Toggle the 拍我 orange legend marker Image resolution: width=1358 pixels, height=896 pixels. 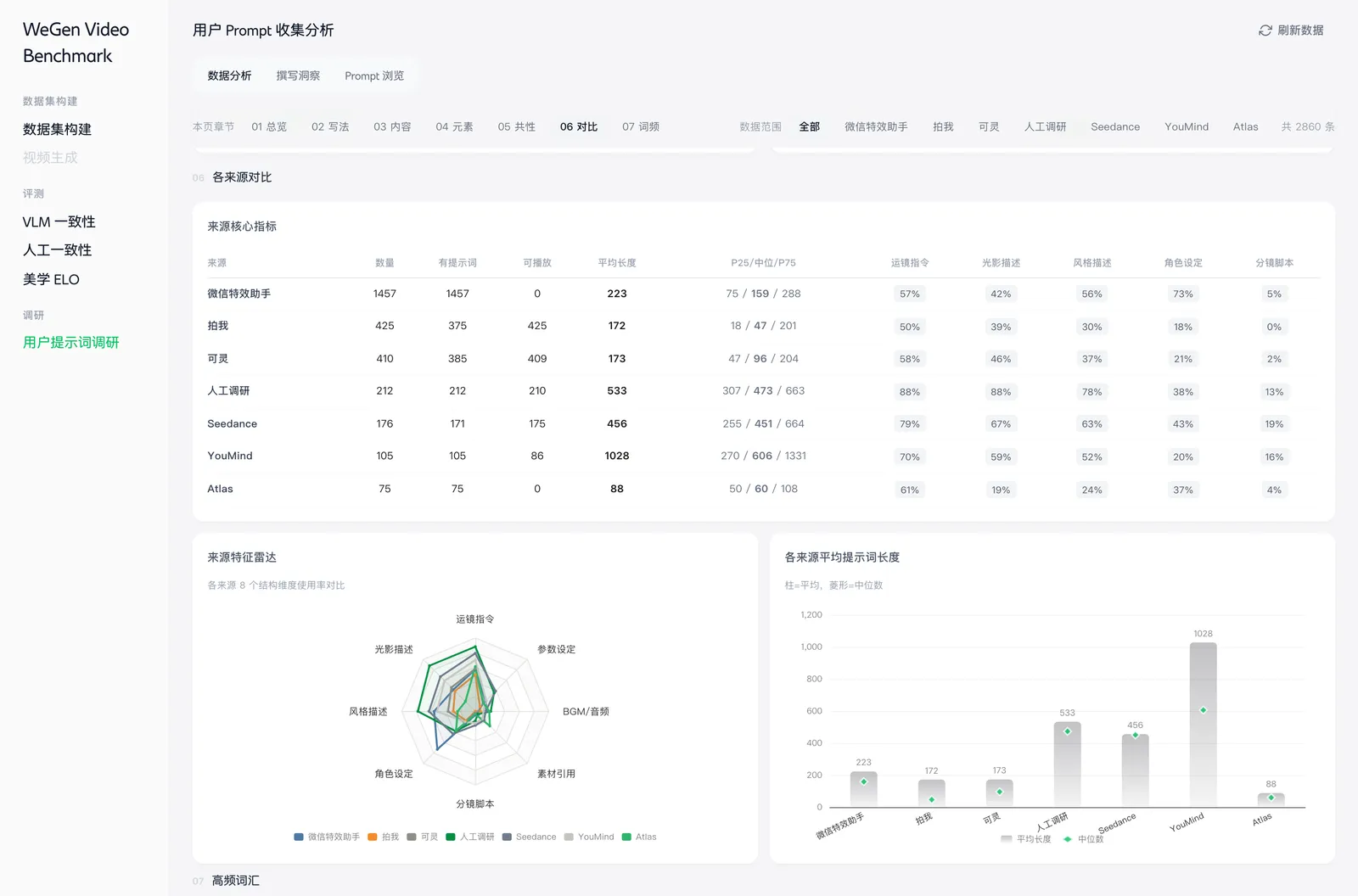[373, 837]
